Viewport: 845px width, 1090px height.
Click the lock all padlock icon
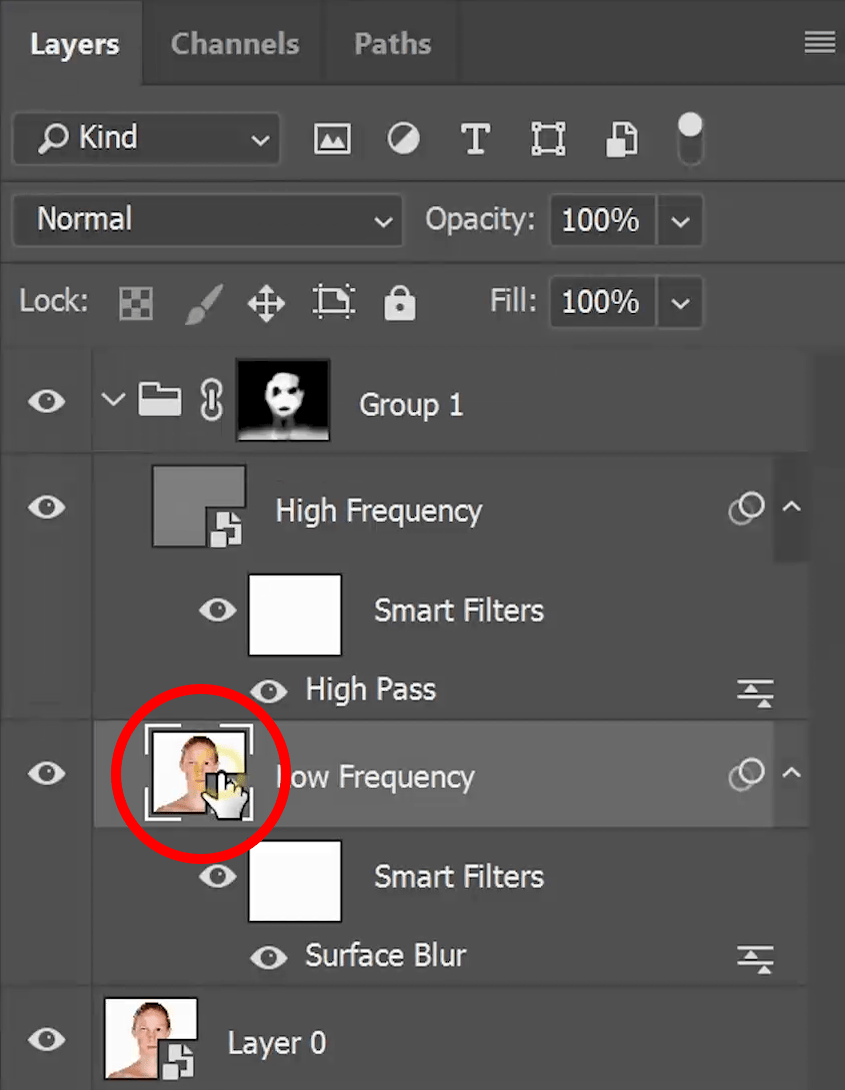click(400, 302)
